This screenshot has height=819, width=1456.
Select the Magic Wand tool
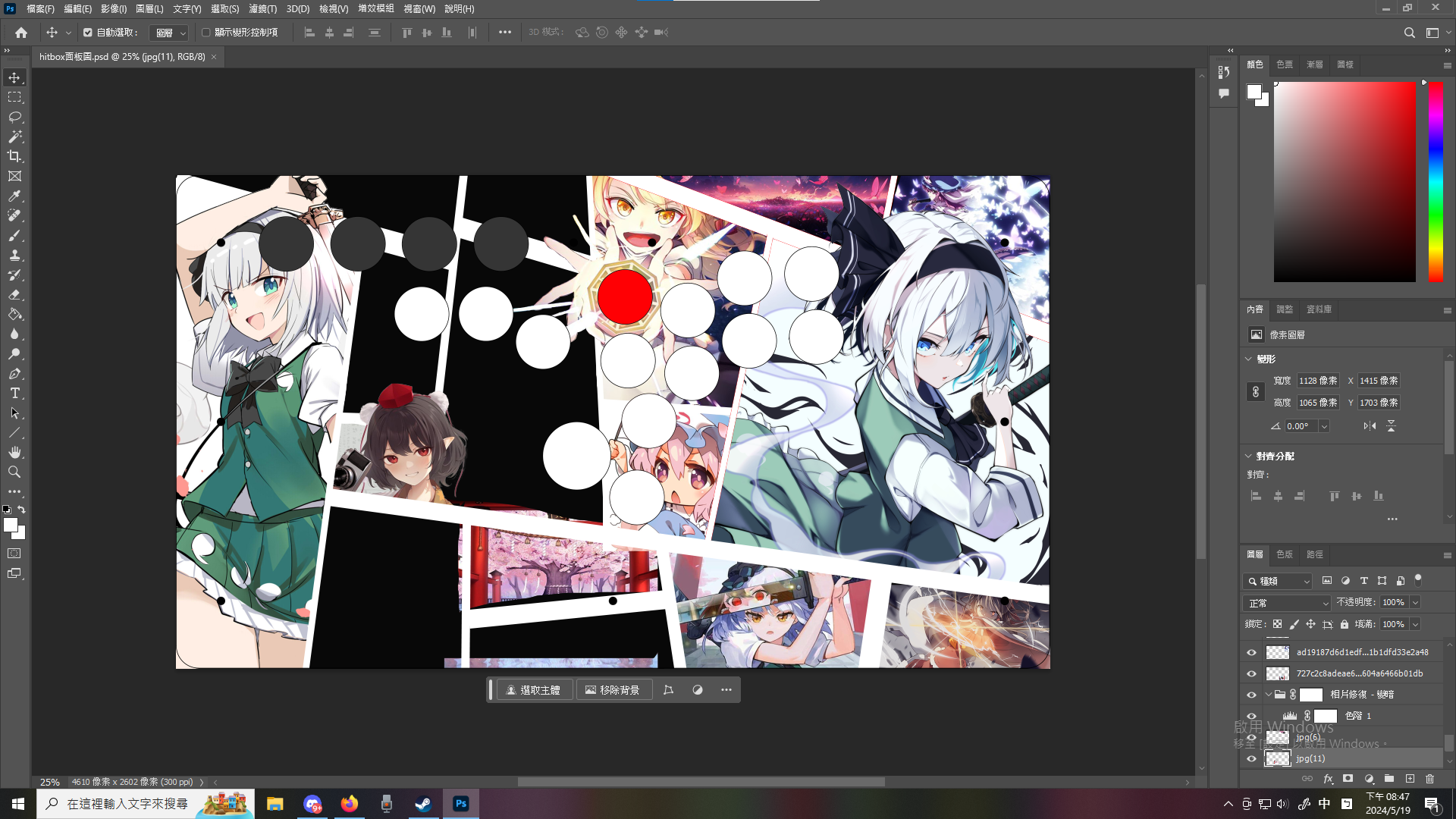coord(14,136)
